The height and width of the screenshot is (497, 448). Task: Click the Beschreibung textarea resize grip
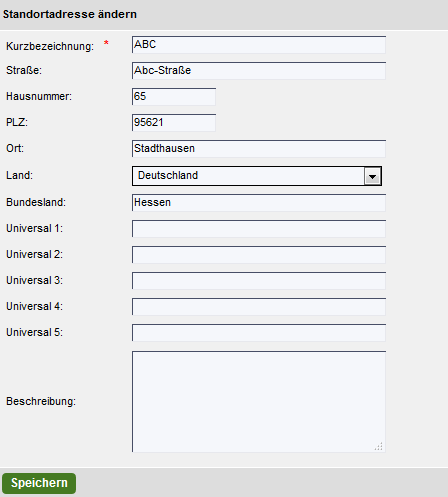379,446
